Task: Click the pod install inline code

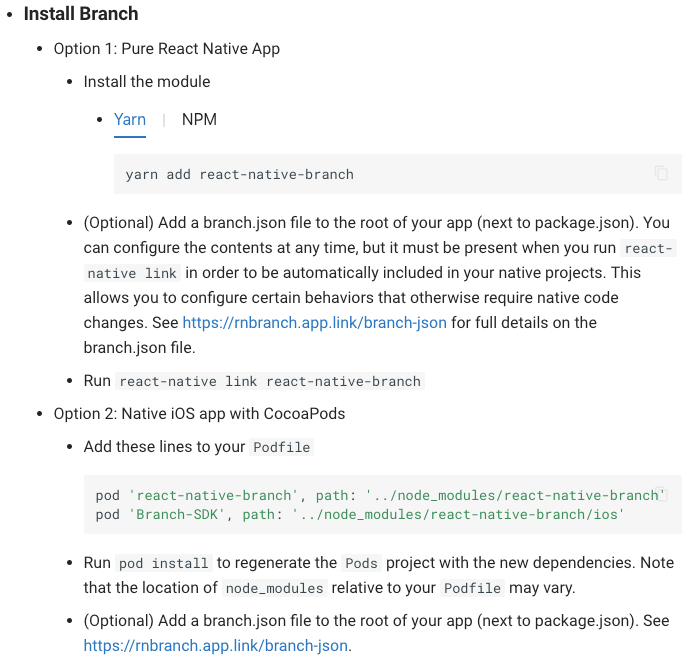Action: 163,563
